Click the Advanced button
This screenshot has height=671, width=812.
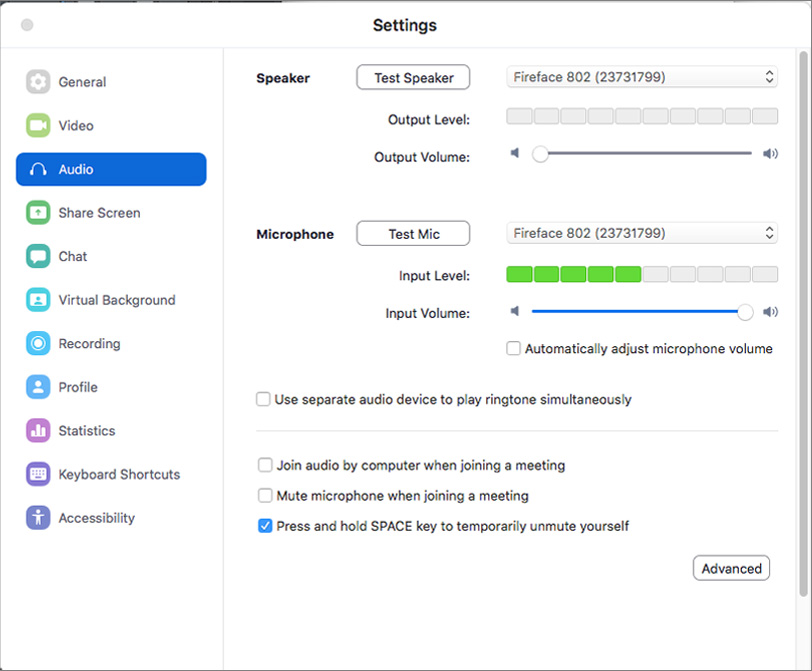point(731,568)
